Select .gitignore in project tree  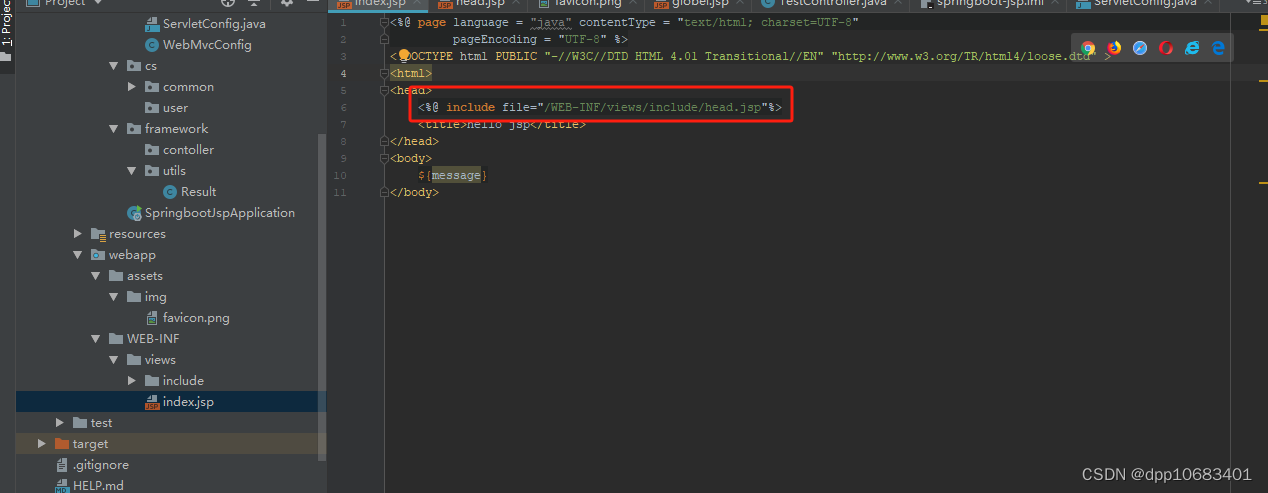[x=100, y=464]
